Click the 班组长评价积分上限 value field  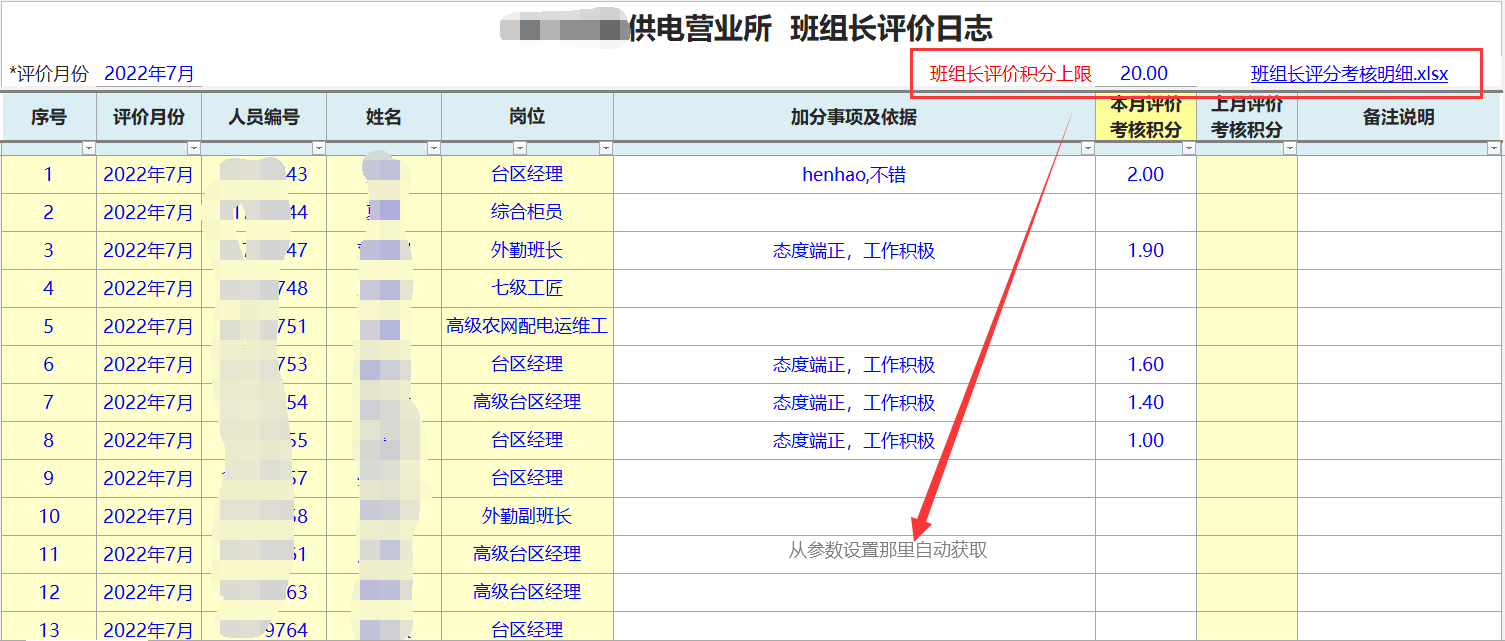click(1144, 74)
